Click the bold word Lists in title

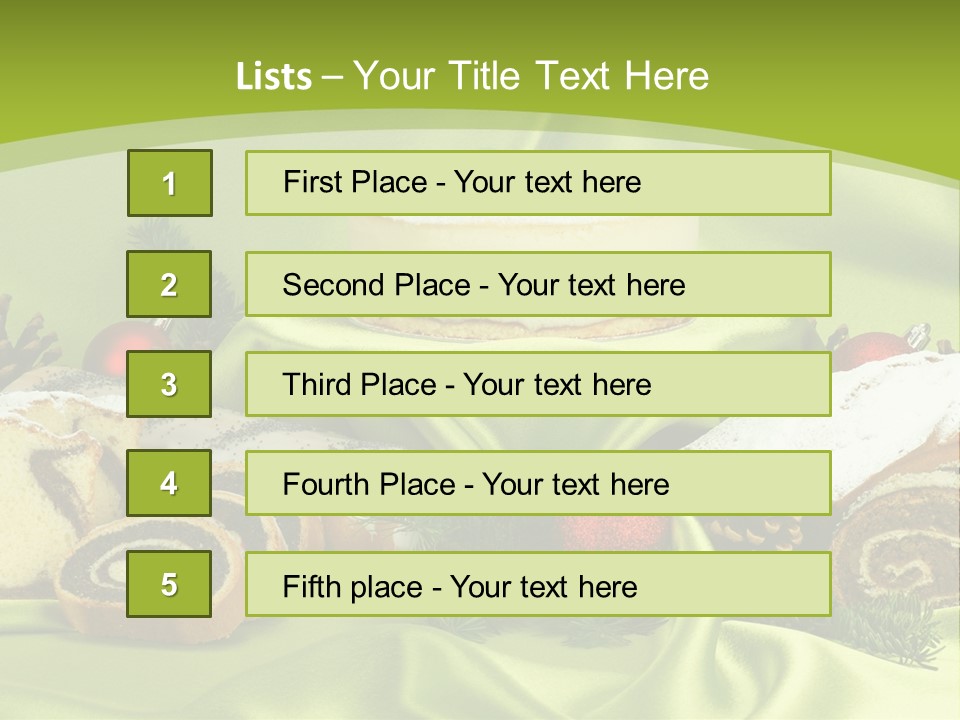273,76
